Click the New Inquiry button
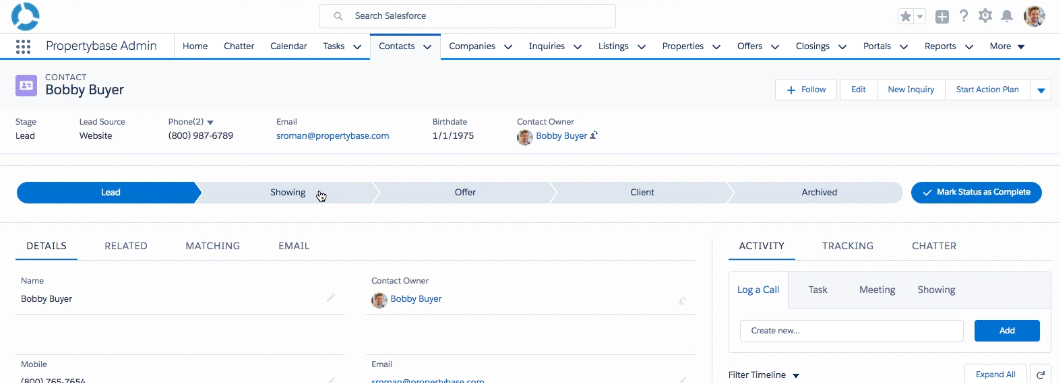Viewport: 1060px width, 383px height. tap(911, 89)
